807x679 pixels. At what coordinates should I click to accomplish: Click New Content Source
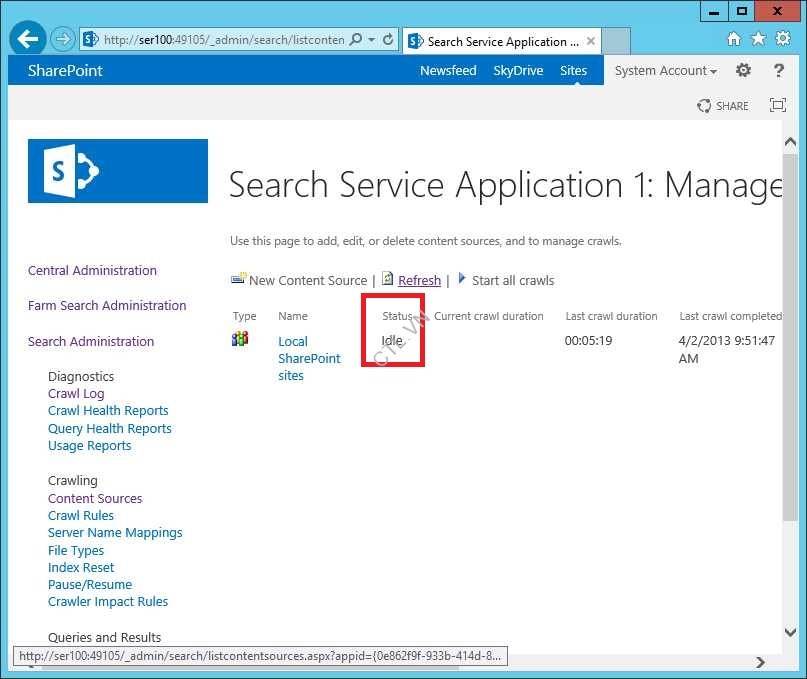pyautogui.click(x=308, y=281)
